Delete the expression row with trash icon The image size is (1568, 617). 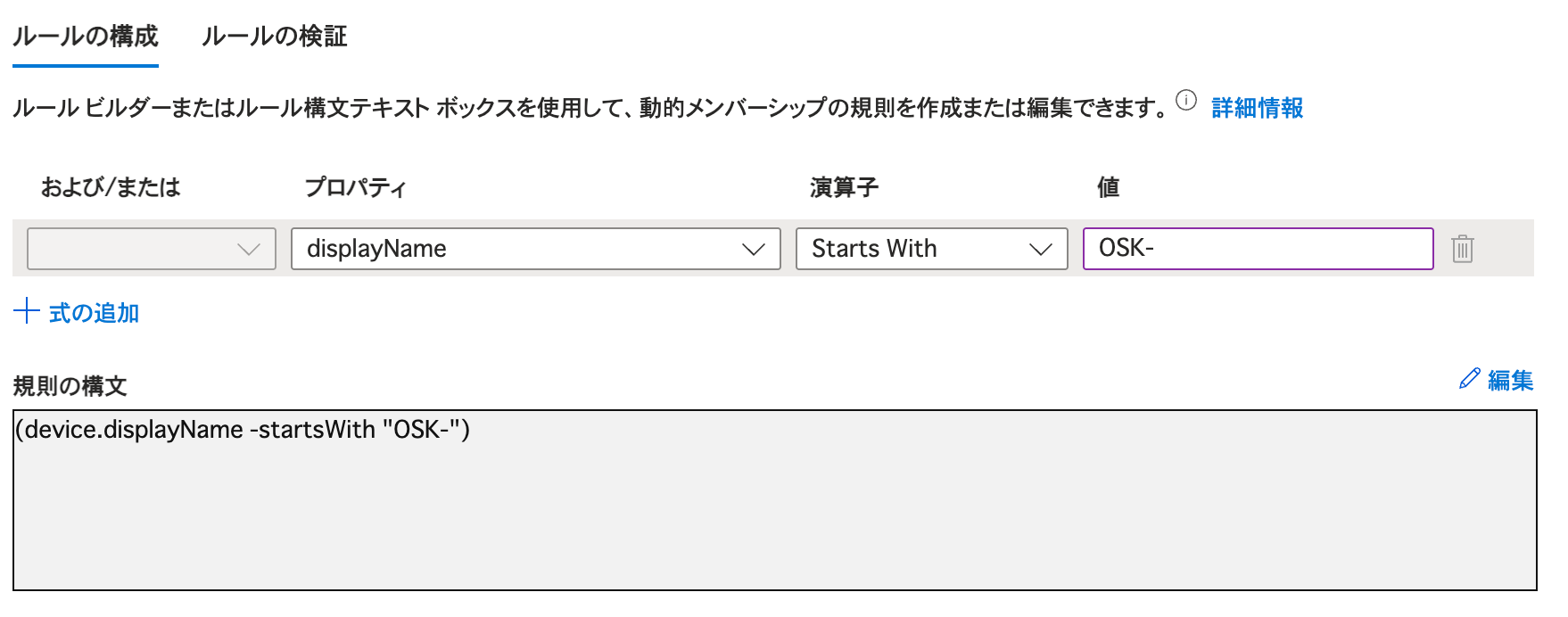[x=1463, y=249]
